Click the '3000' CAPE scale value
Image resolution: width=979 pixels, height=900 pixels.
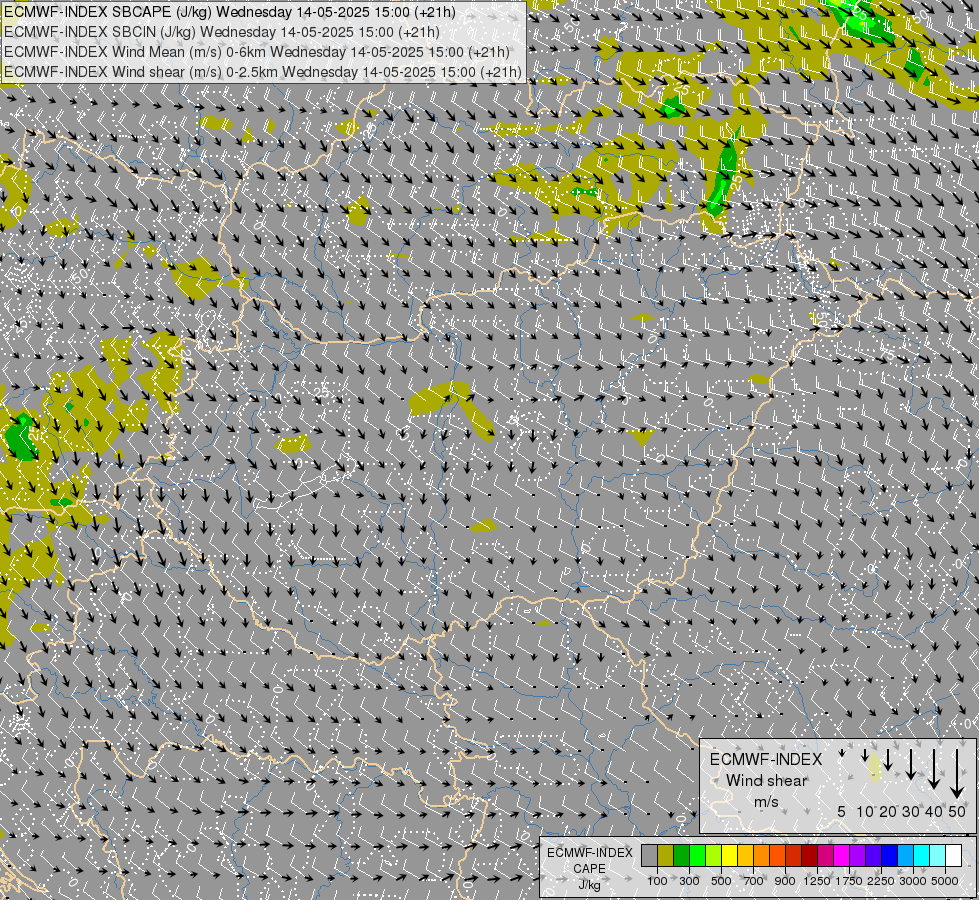913,881
